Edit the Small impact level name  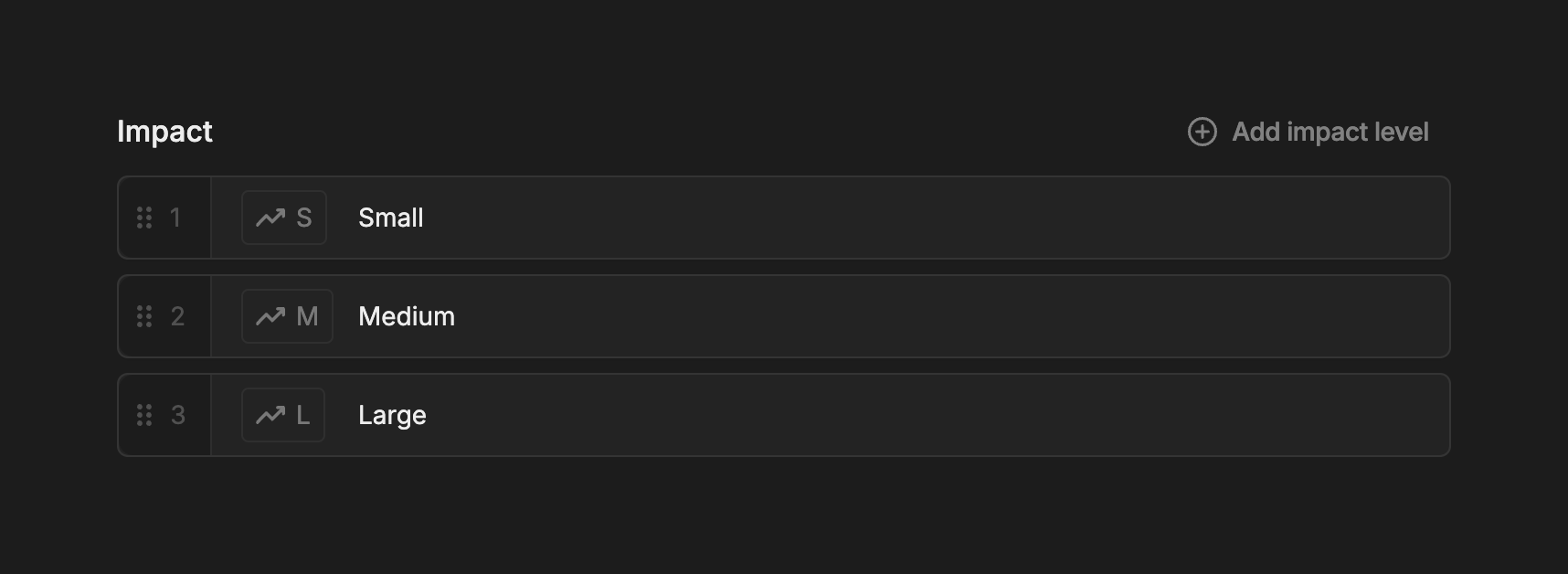point(391,218)
